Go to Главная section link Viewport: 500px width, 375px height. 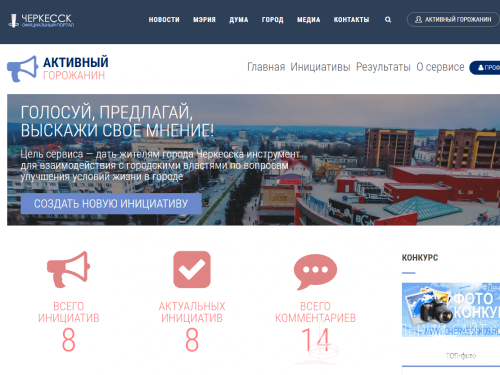click(x=266, y=67)
